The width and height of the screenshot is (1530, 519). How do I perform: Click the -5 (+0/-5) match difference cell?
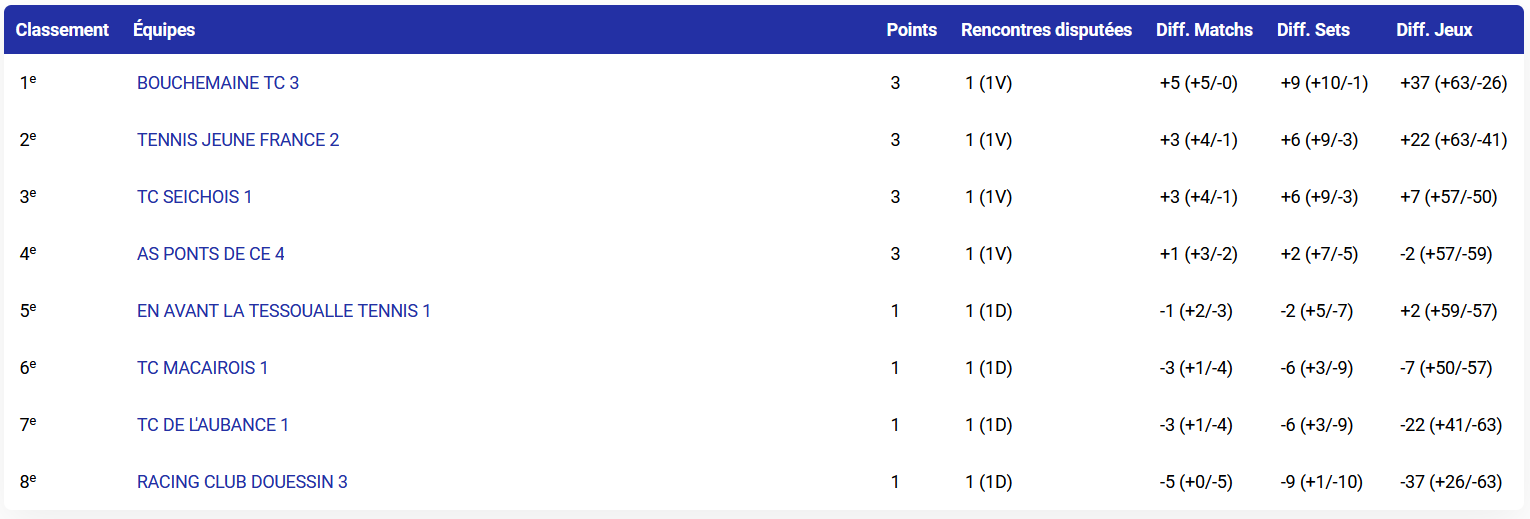1195,482
